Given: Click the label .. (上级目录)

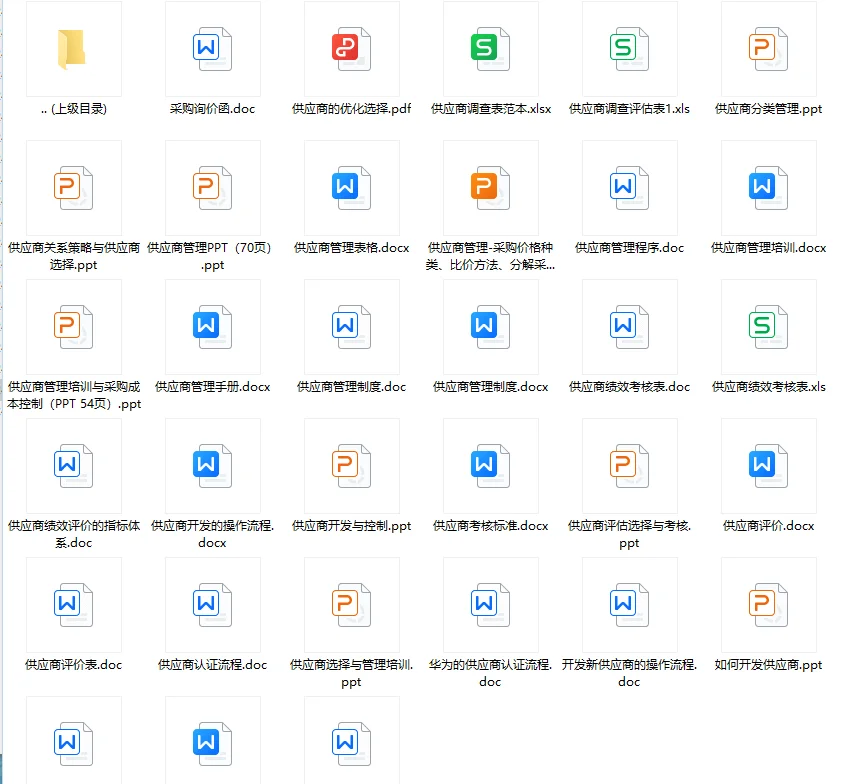Looking at the screenshot, I should pyautogui.click(x=73, y=109).
